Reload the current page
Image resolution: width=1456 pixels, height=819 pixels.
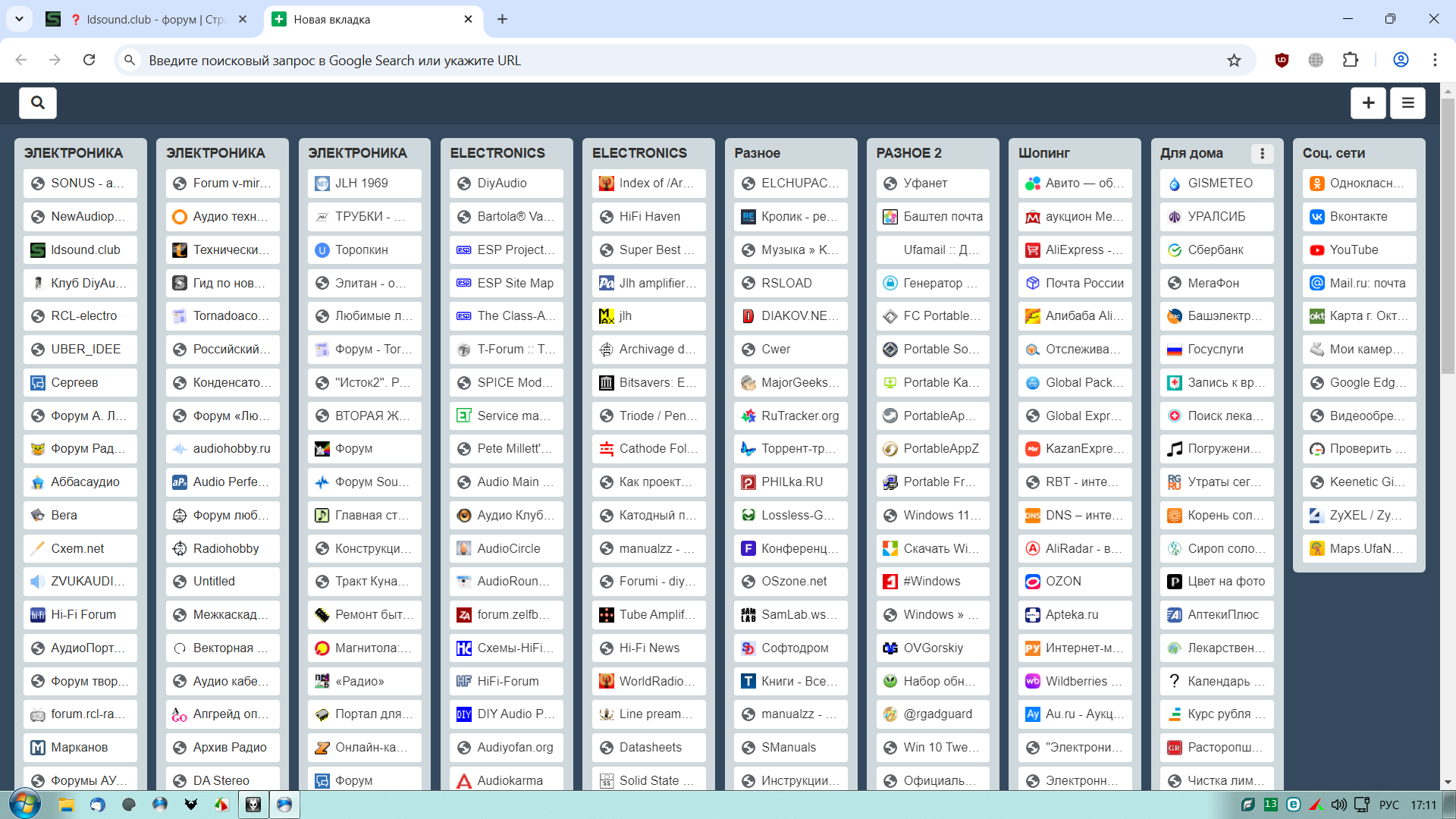click(x=89, y=61)
